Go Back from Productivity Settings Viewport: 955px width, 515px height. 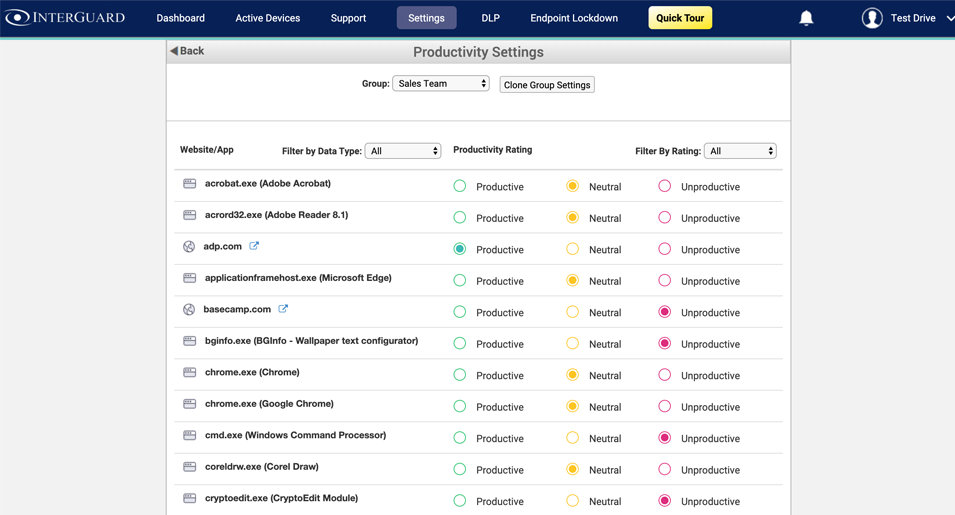pos(187,51)
